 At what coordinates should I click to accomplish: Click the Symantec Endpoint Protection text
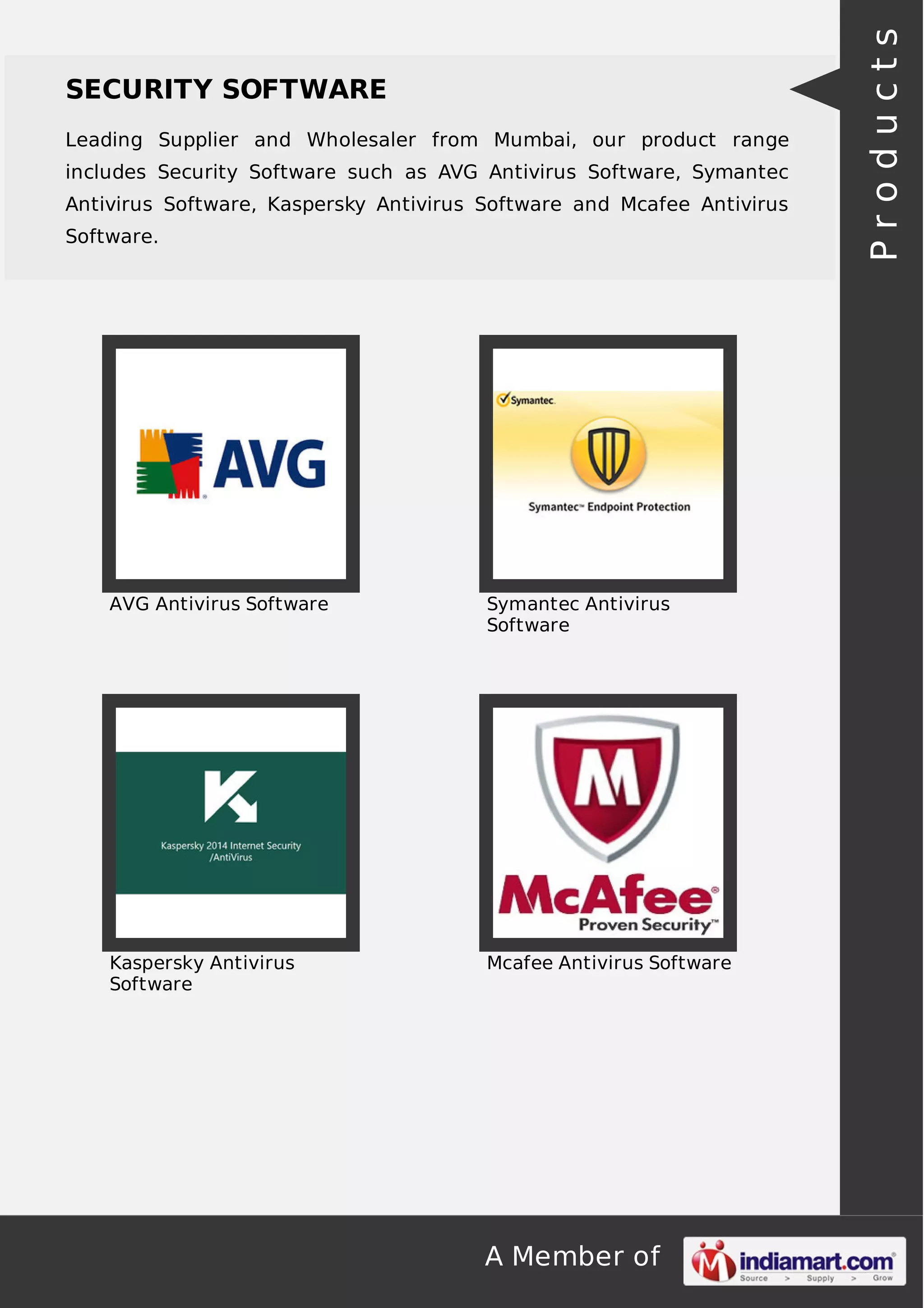609,507
